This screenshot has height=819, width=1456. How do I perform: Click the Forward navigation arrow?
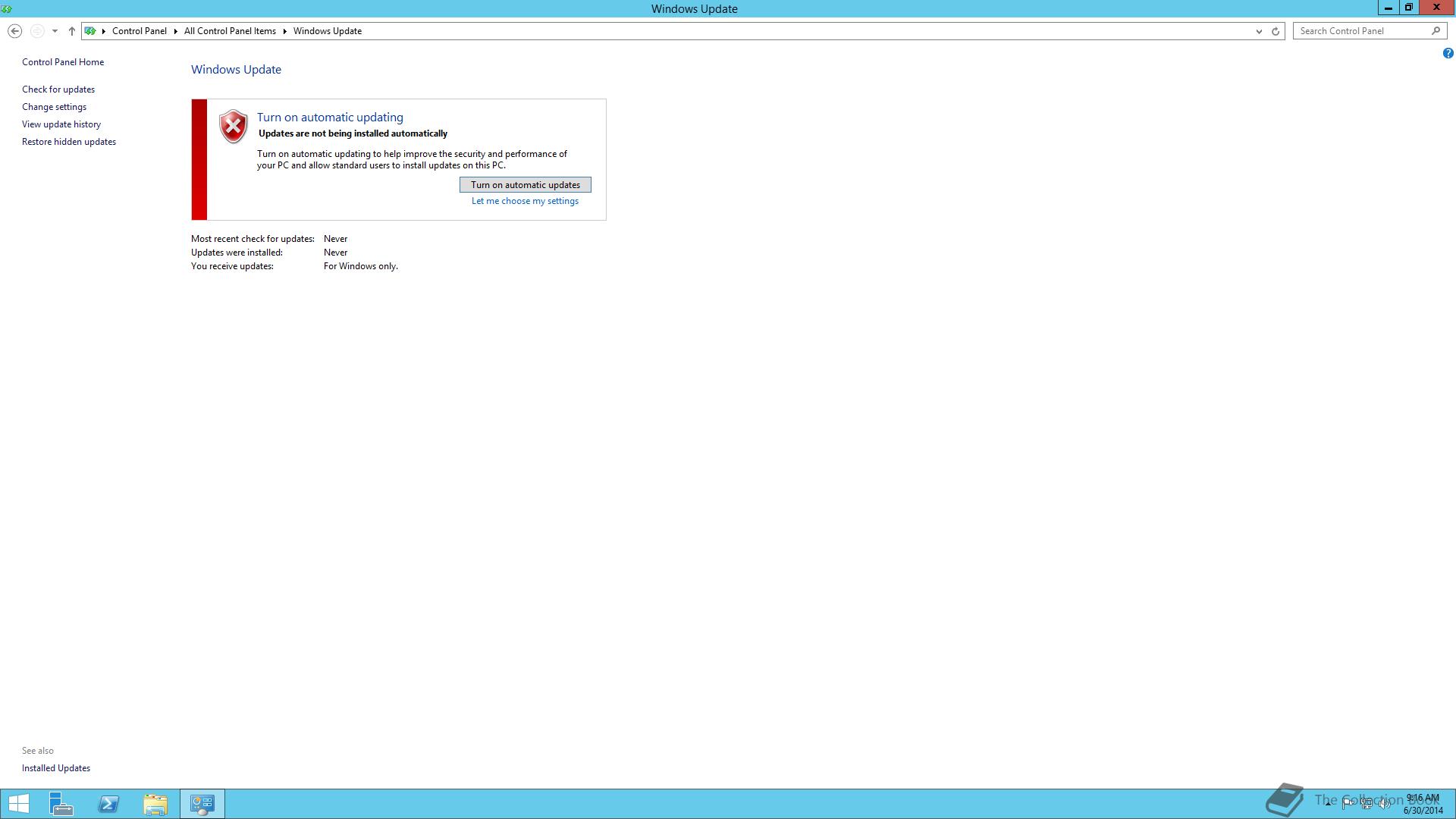pos(36,31)
